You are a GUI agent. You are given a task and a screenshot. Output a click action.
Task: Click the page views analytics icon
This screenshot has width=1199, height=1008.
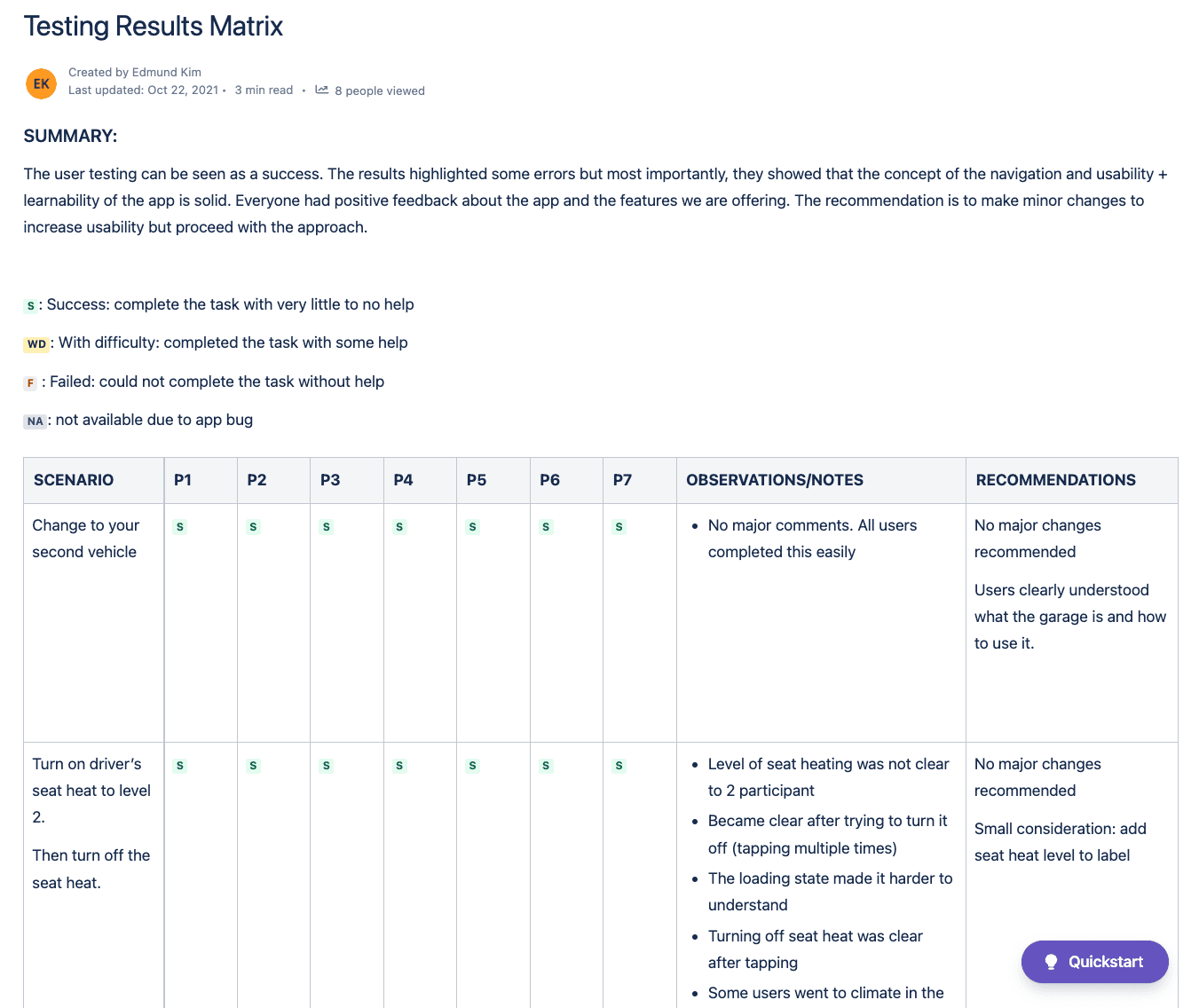tap(321, 90)
